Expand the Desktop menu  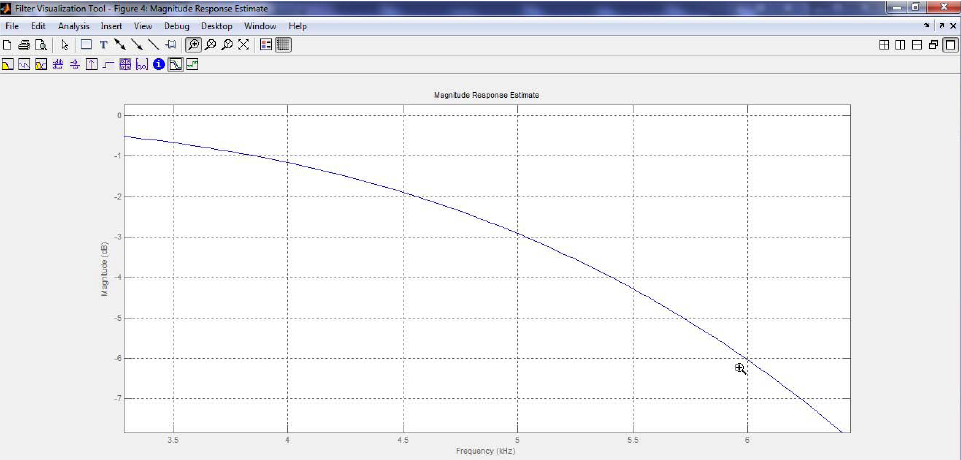pyautogui.click(x=216, y=25)
